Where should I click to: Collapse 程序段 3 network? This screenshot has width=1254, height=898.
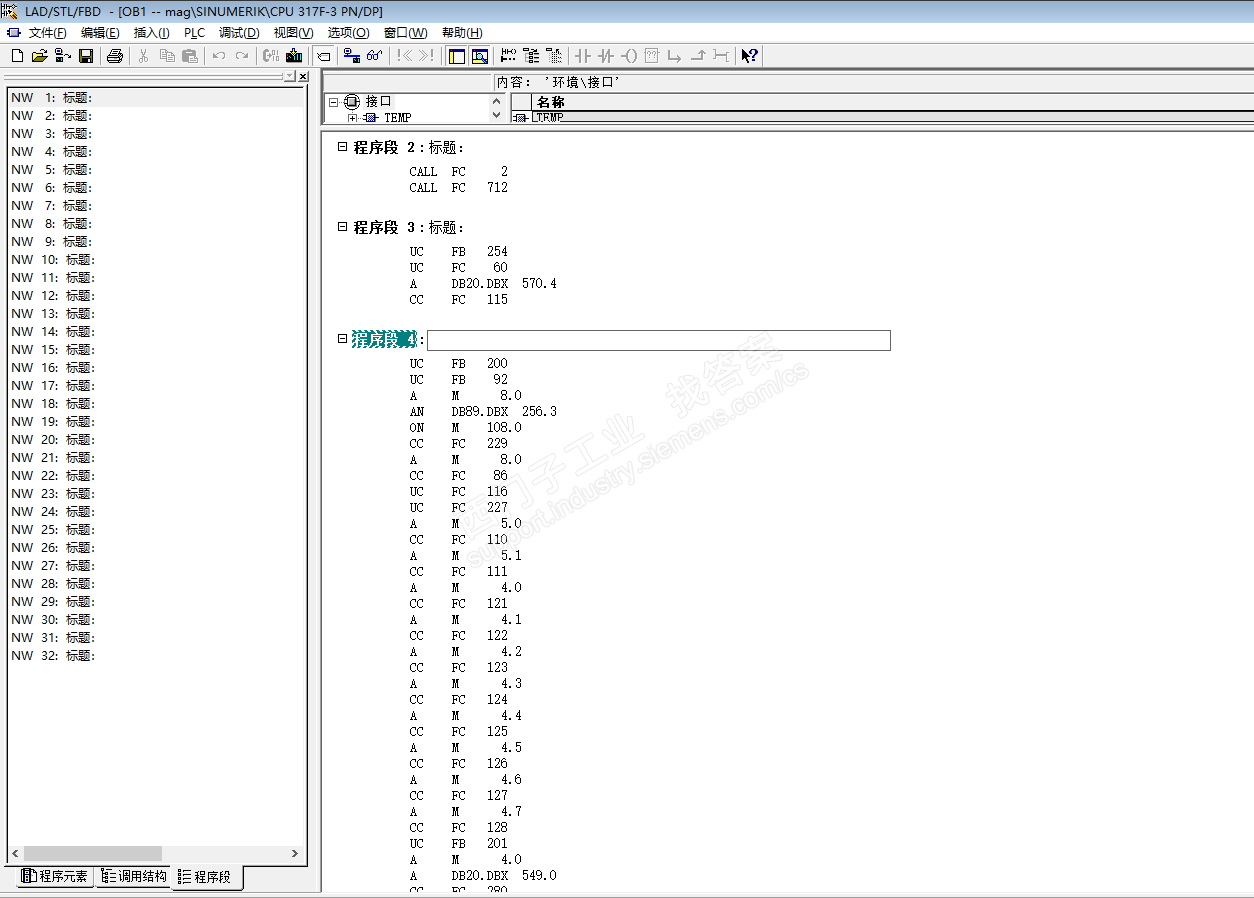[342, 226]
